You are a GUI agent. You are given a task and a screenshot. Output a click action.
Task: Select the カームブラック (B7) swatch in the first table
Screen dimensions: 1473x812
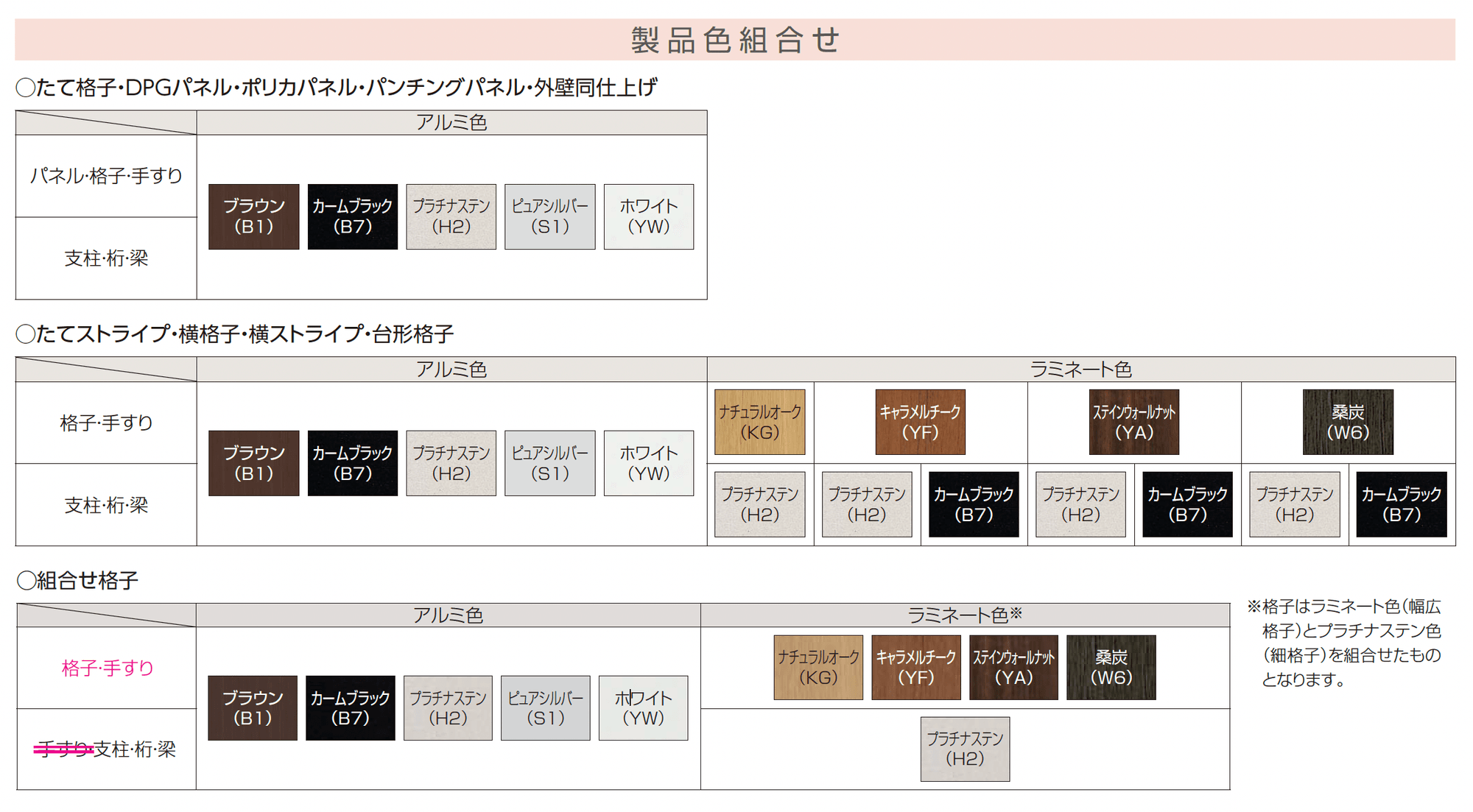[x=353, y=216]
